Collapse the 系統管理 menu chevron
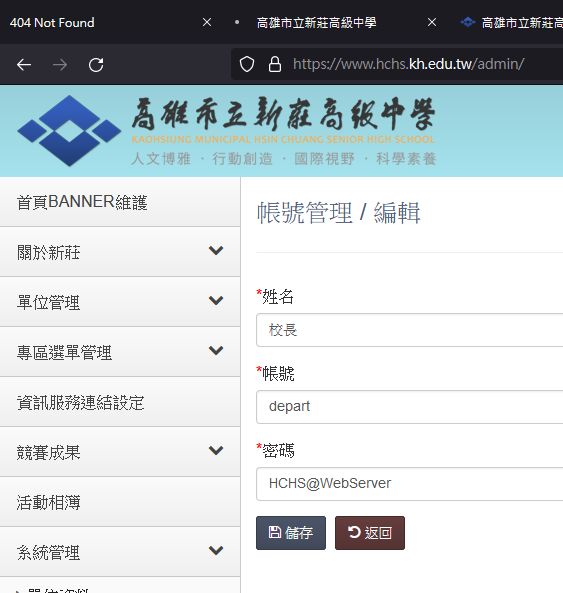563x593 pixels. pos(216,550)
